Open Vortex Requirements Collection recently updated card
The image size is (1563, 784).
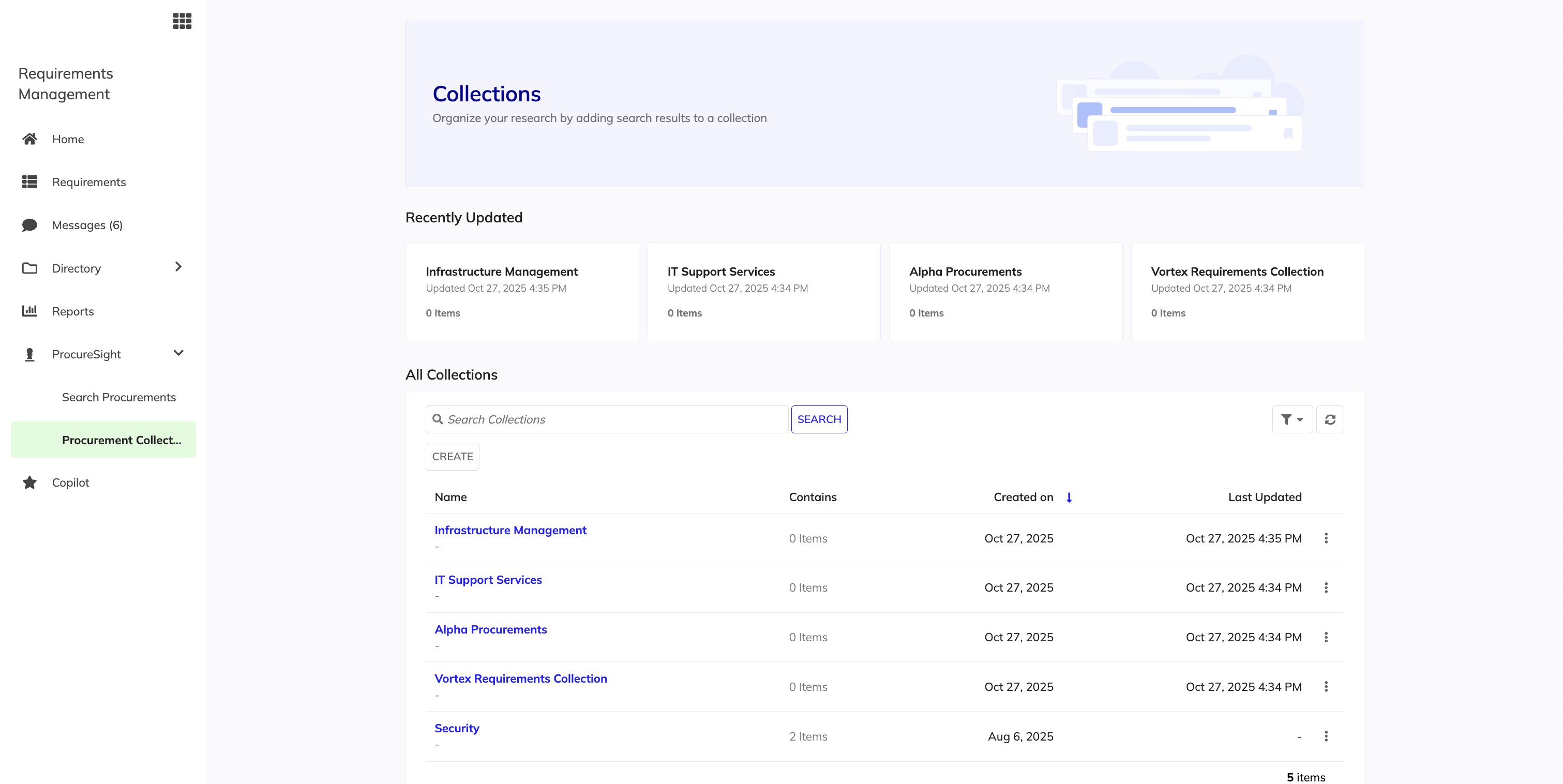click(x=1248, y=292)
